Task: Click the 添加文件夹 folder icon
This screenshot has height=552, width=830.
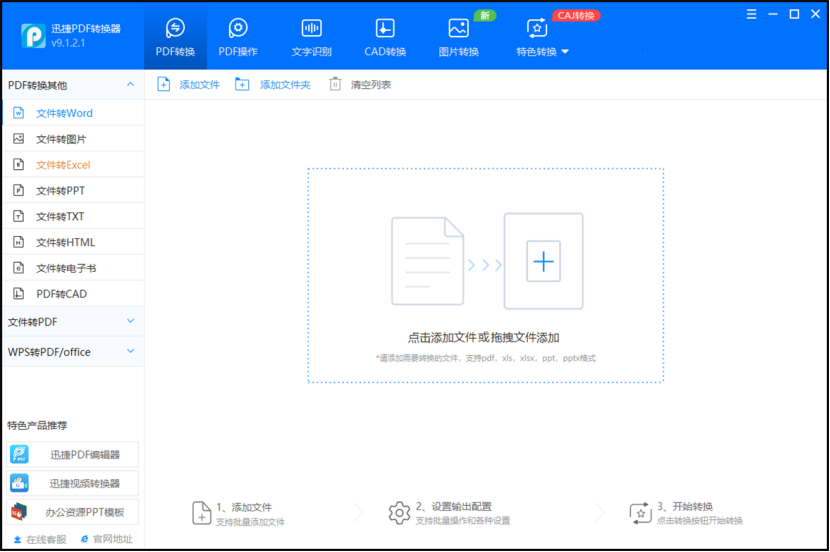Action: 242,84
